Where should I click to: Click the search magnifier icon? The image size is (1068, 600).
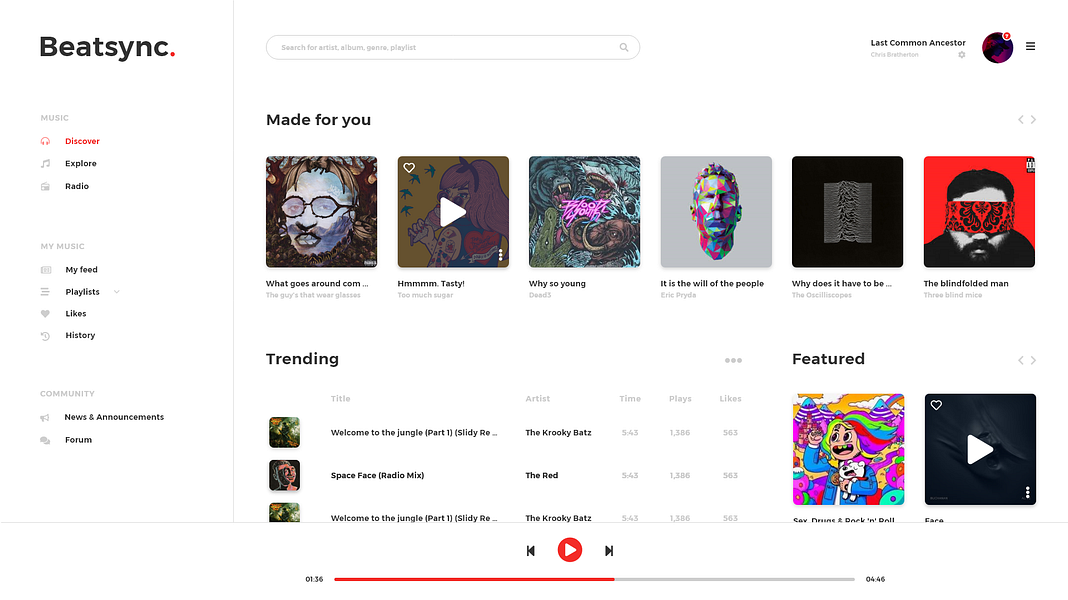(x=623, y=48)
